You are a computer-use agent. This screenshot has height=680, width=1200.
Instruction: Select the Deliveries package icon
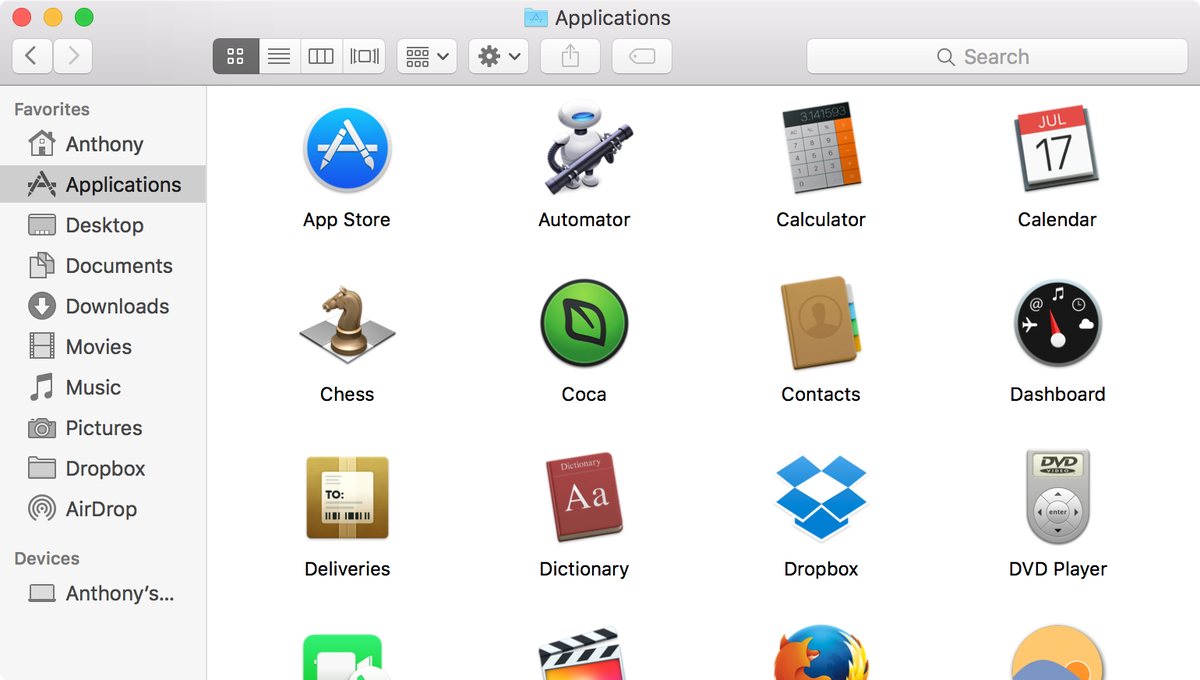(347, 497)
